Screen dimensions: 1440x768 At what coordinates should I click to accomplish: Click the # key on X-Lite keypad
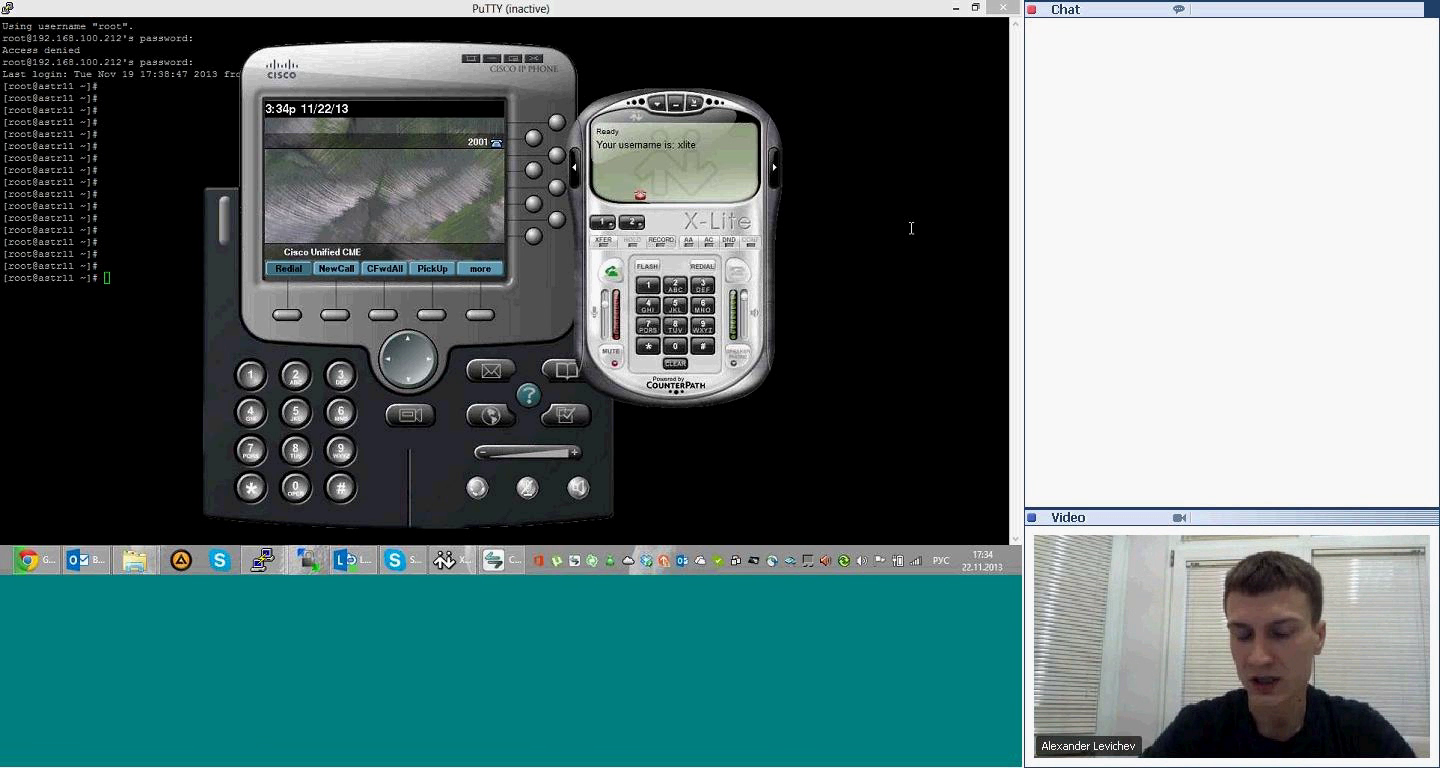703,346
